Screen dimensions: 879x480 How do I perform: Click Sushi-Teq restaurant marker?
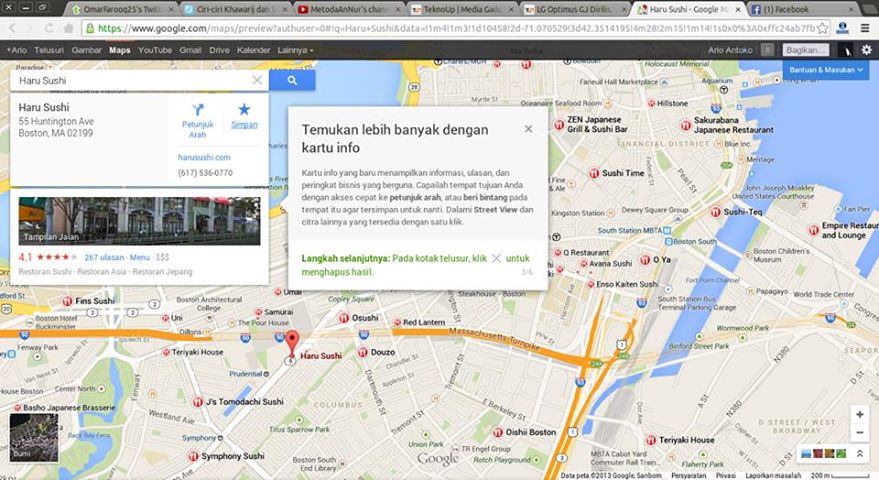[716, 212]
